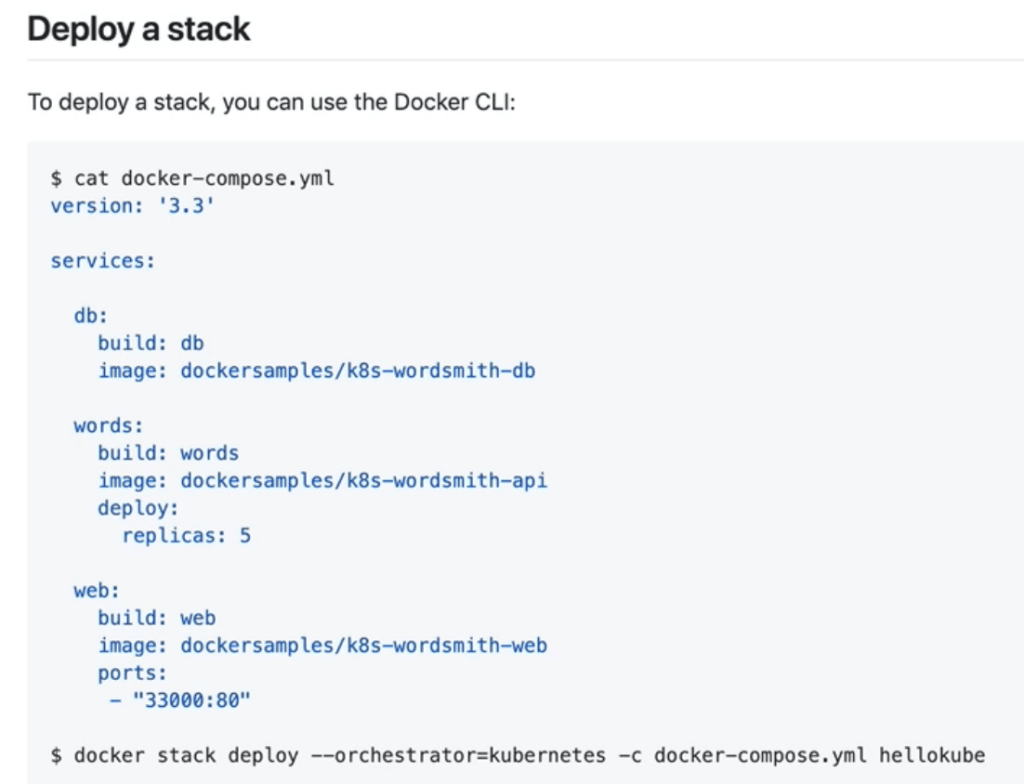This screenshot has height=784, width=1024.
Task: Click the "replicas: 5" line
Action: coord(186,536)
